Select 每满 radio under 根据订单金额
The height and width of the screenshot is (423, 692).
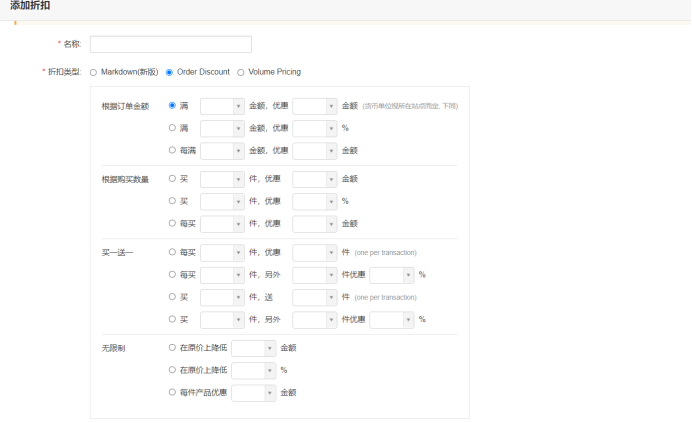pyautogui.click(x=173, y=150)
